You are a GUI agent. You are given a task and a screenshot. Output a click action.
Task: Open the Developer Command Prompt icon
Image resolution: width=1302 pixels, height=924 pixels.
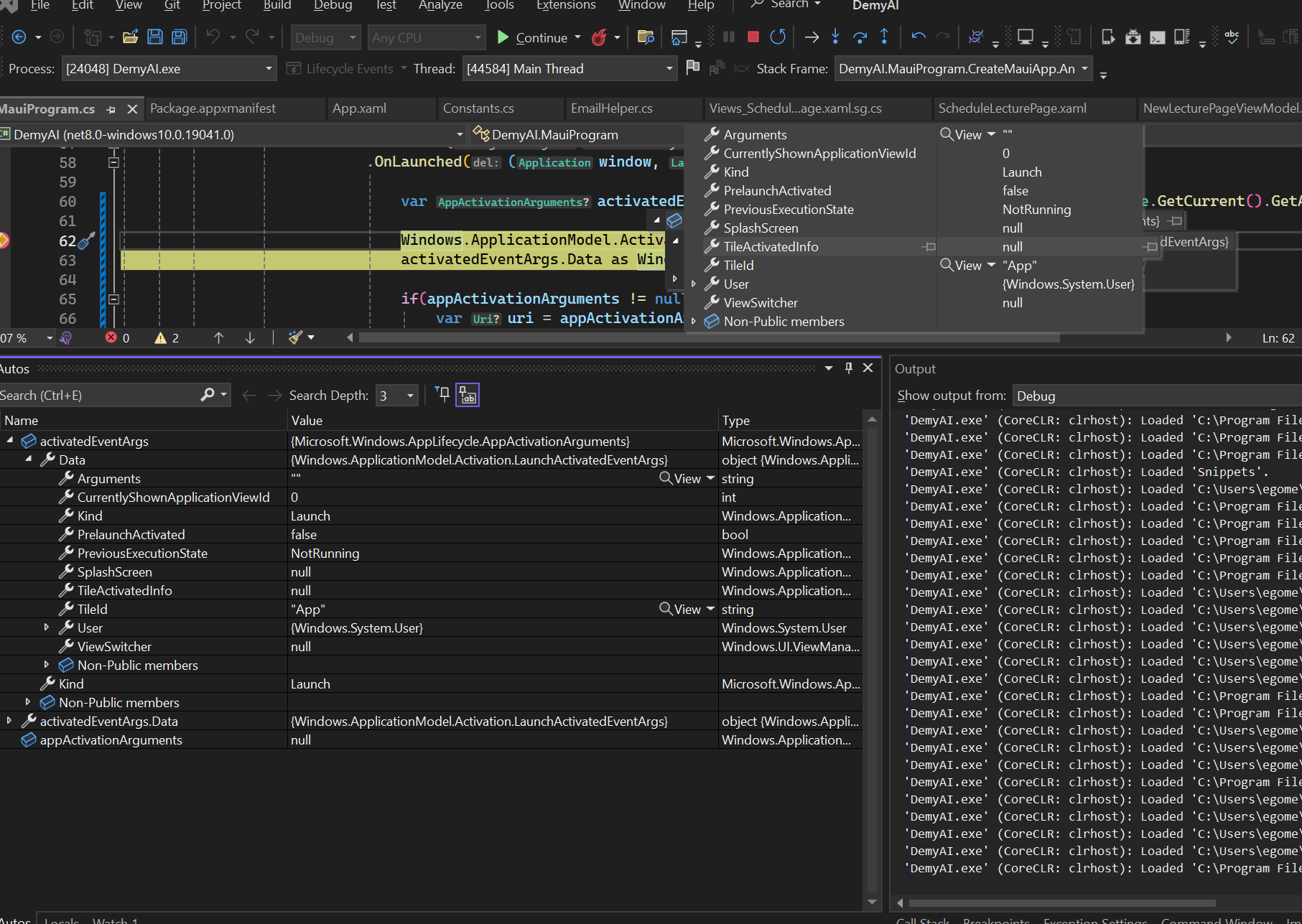pos(1158,37)
